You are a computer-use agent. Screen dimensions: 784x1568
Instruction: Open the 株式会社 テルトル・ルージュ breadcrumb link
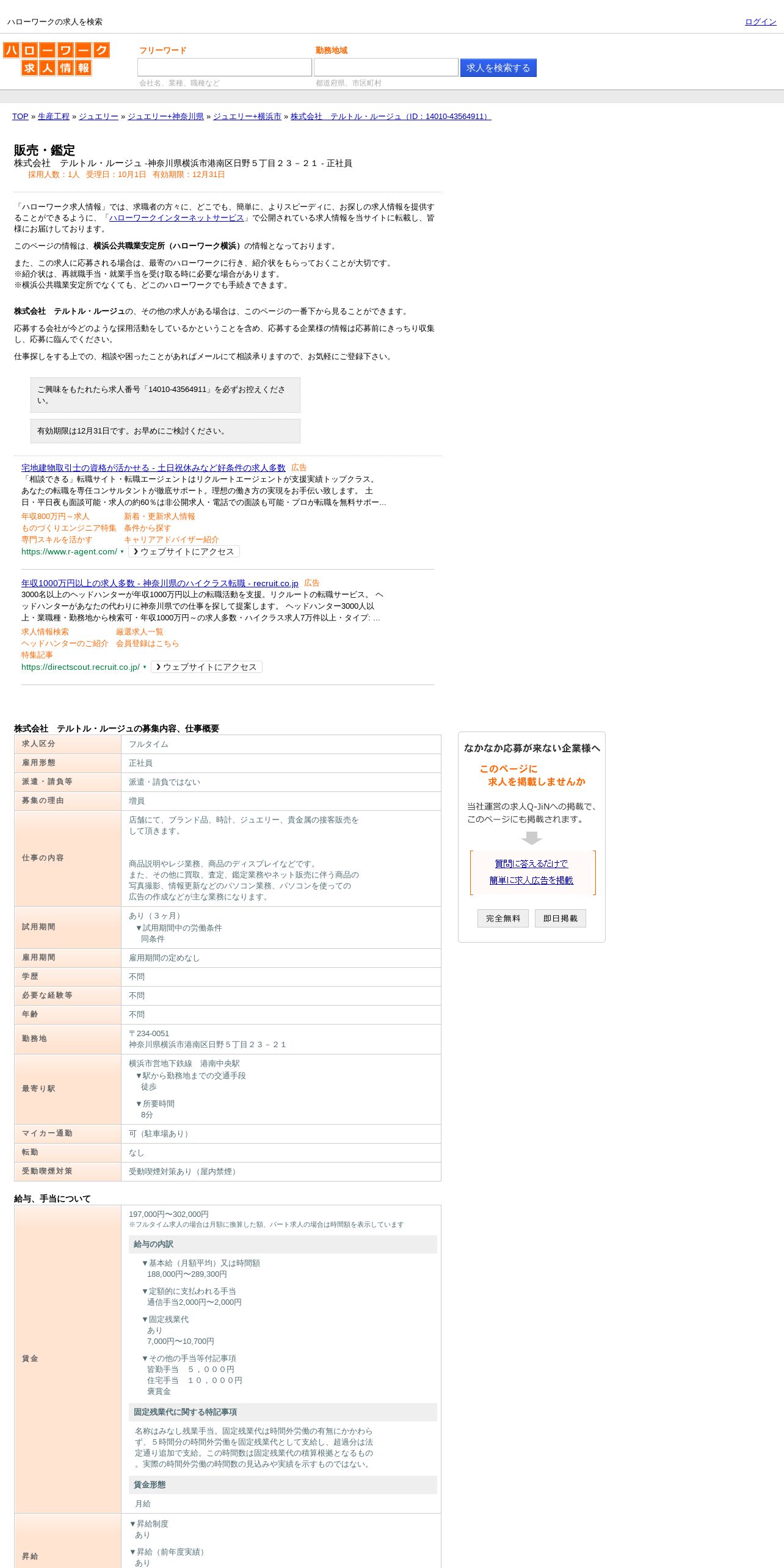[x=391, y=117]
